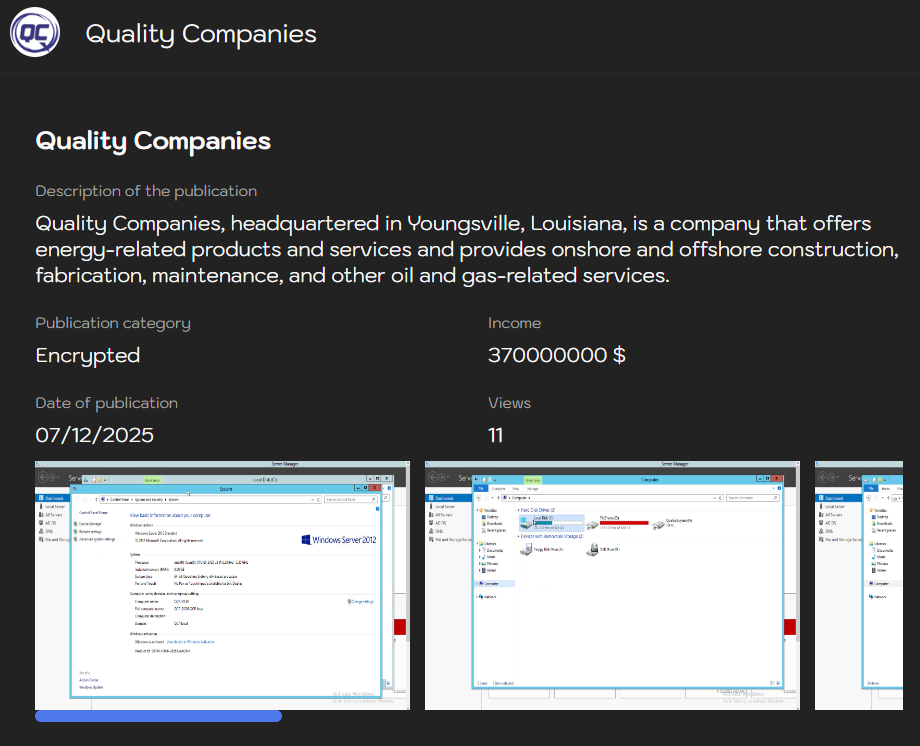This screenshot has height=746, width=920.
Task: Click the Encrypted publication category value
Action: coord(88,356)
